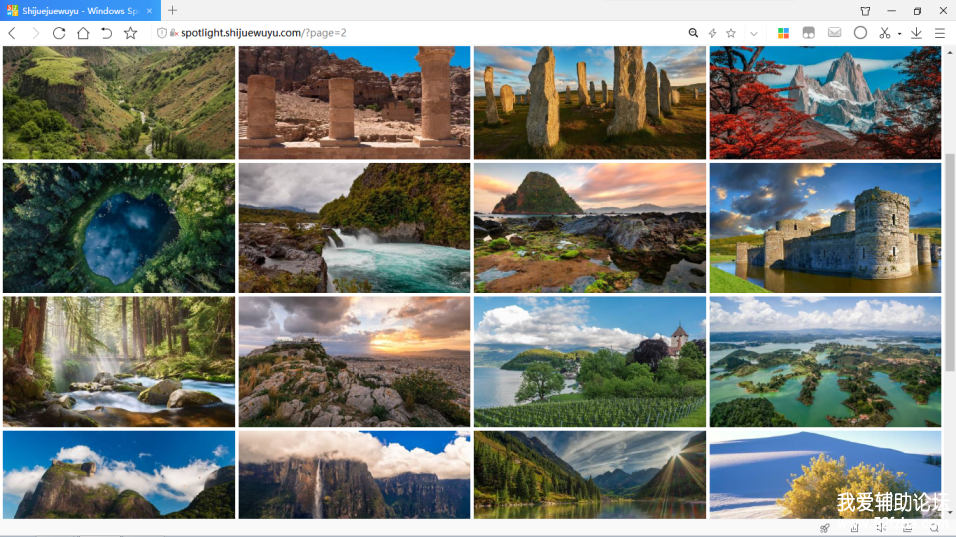Click the colorful four-square apps icon

click(x=783, y=33)
